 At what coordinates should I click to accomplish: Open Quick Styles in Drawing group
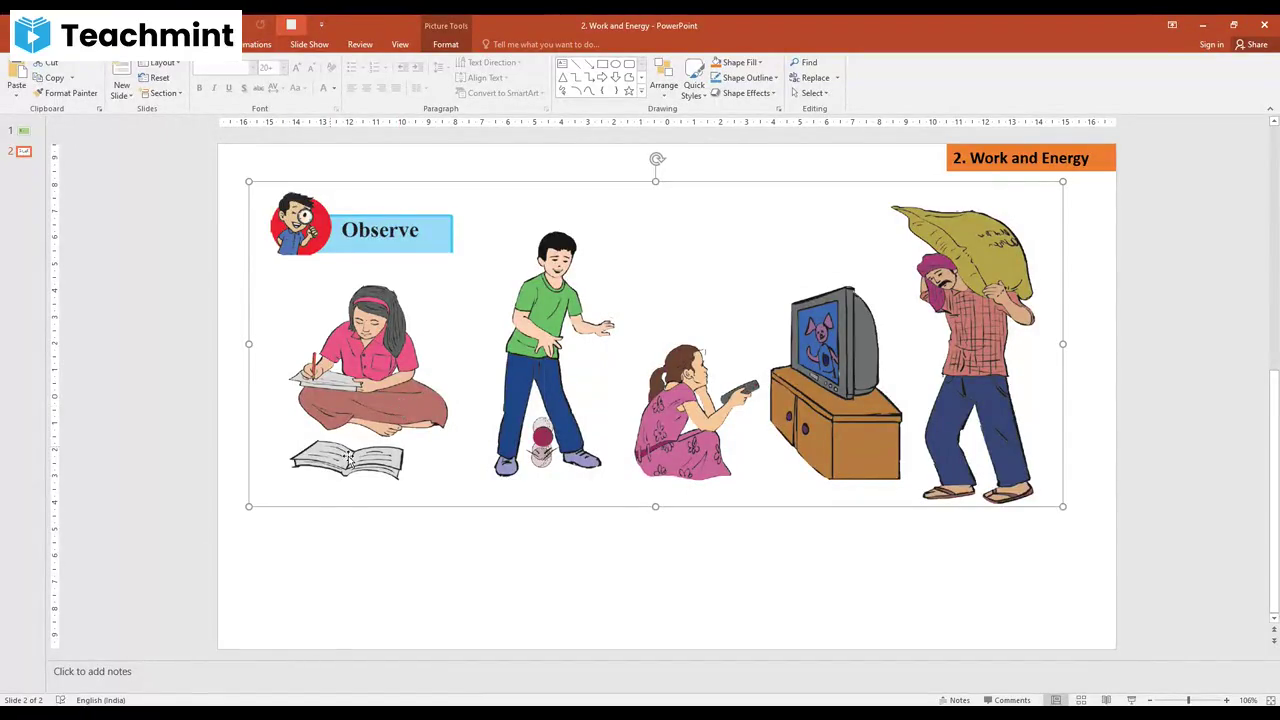(694, 84)
